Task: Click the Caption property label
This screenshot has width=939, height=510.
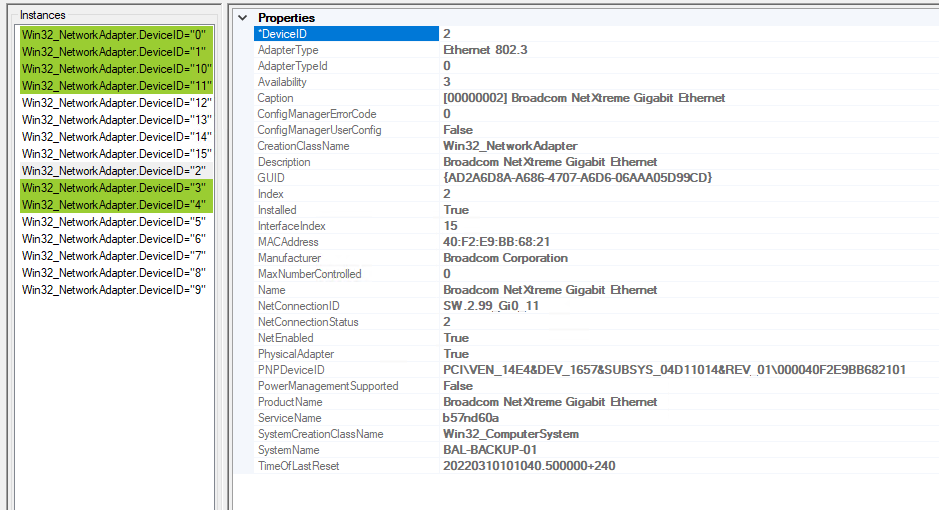Action: pyautogui.click(x=275, y=98)
